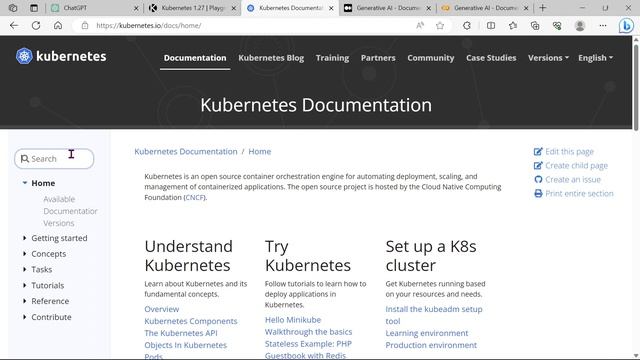
Task: Add this page to favorites with star icon
Action: (x=440, y=25)
